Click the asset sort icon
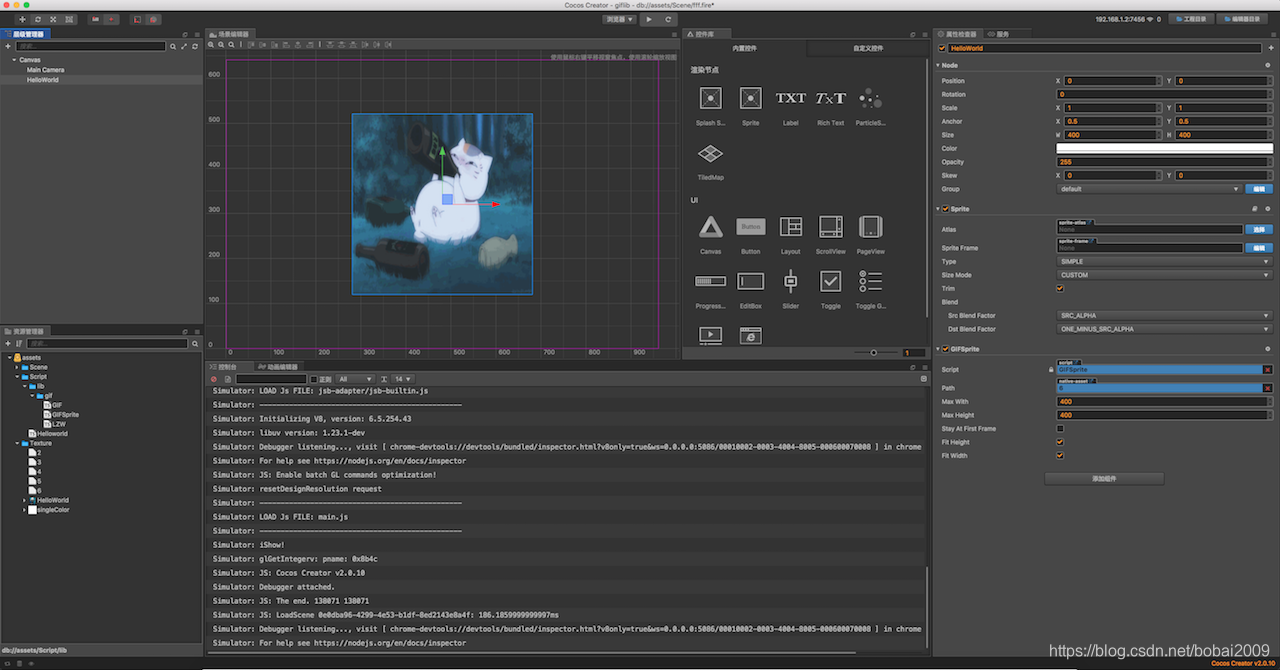Image resolution: width=1280 pixels, height=670 pixels. click(19, 343)
